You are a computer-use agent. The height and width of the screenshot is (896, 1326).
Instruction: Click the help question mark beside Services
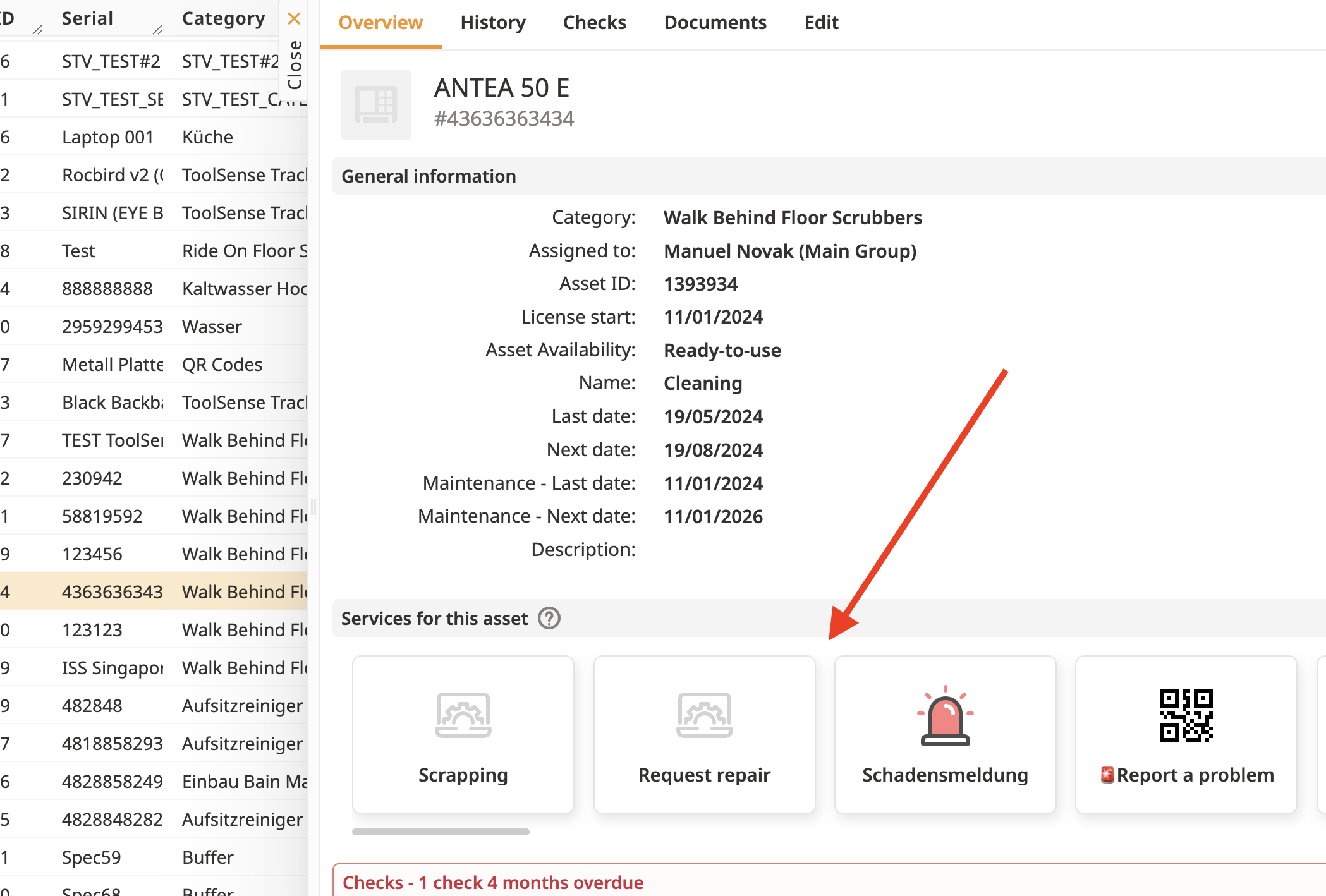click(x=549, y=618)
